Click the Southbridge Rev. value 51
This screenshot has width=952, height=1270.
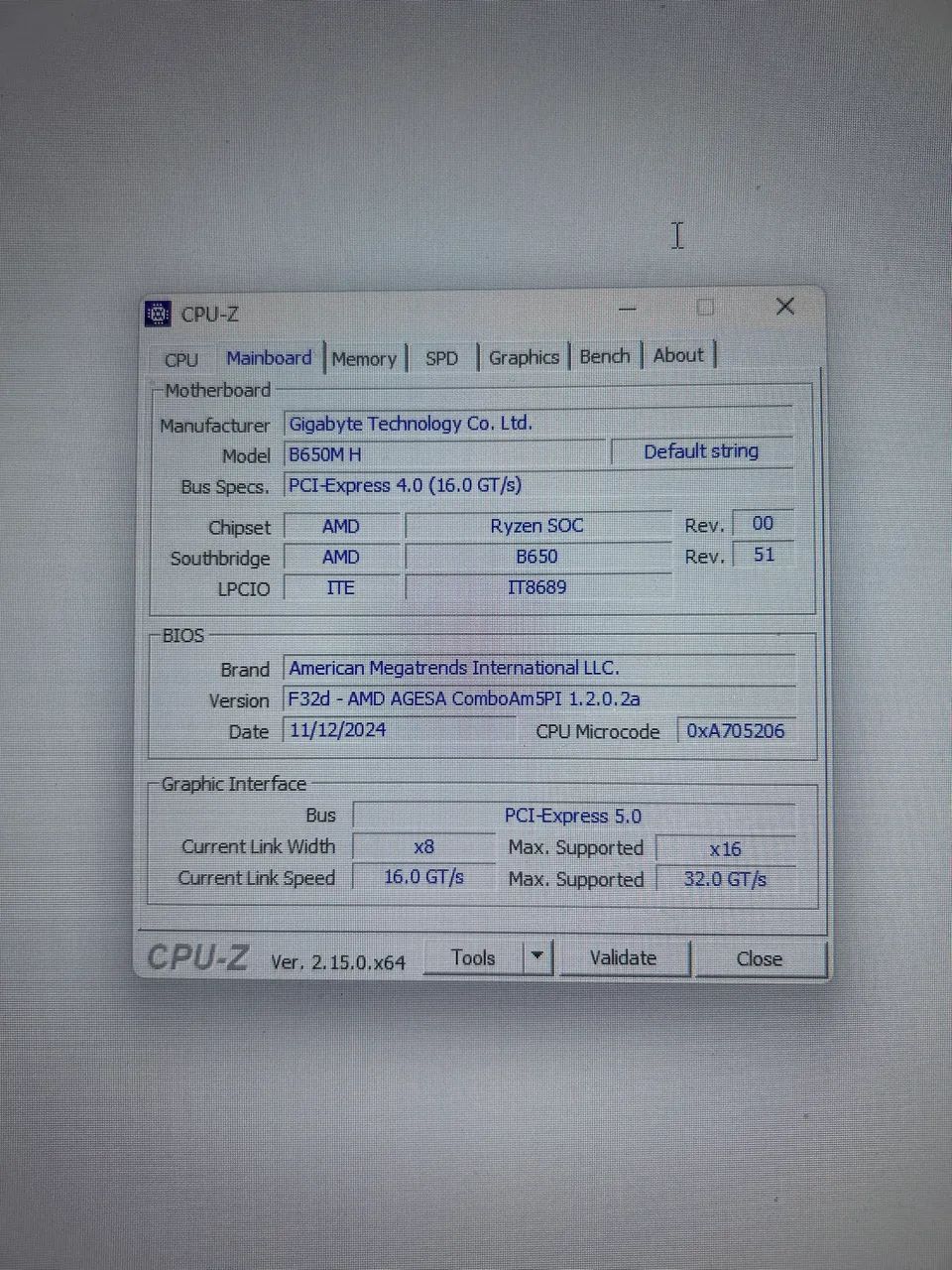coord(763,555)
